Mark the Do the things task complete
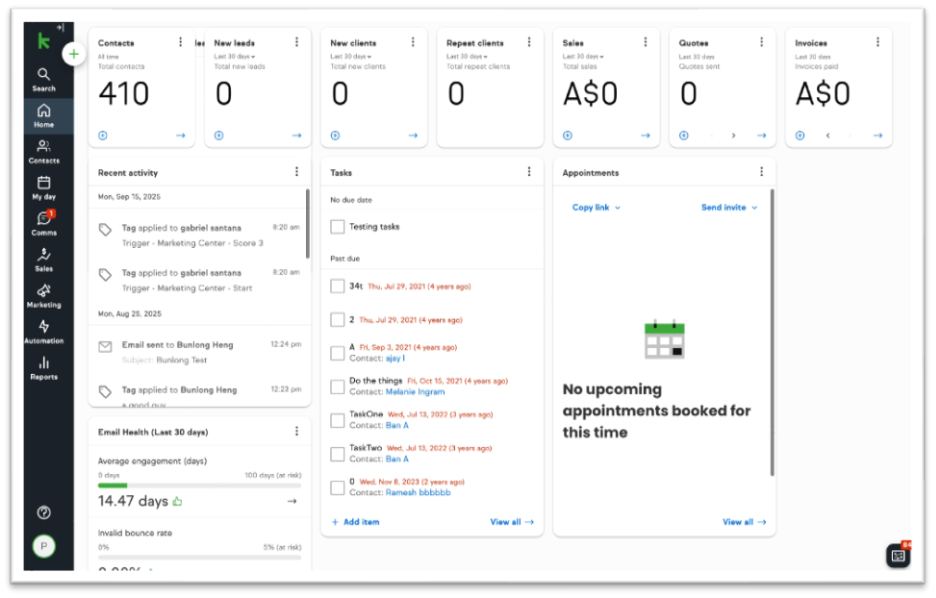Screen dimensions: 936x598 (x=336, y=388)
